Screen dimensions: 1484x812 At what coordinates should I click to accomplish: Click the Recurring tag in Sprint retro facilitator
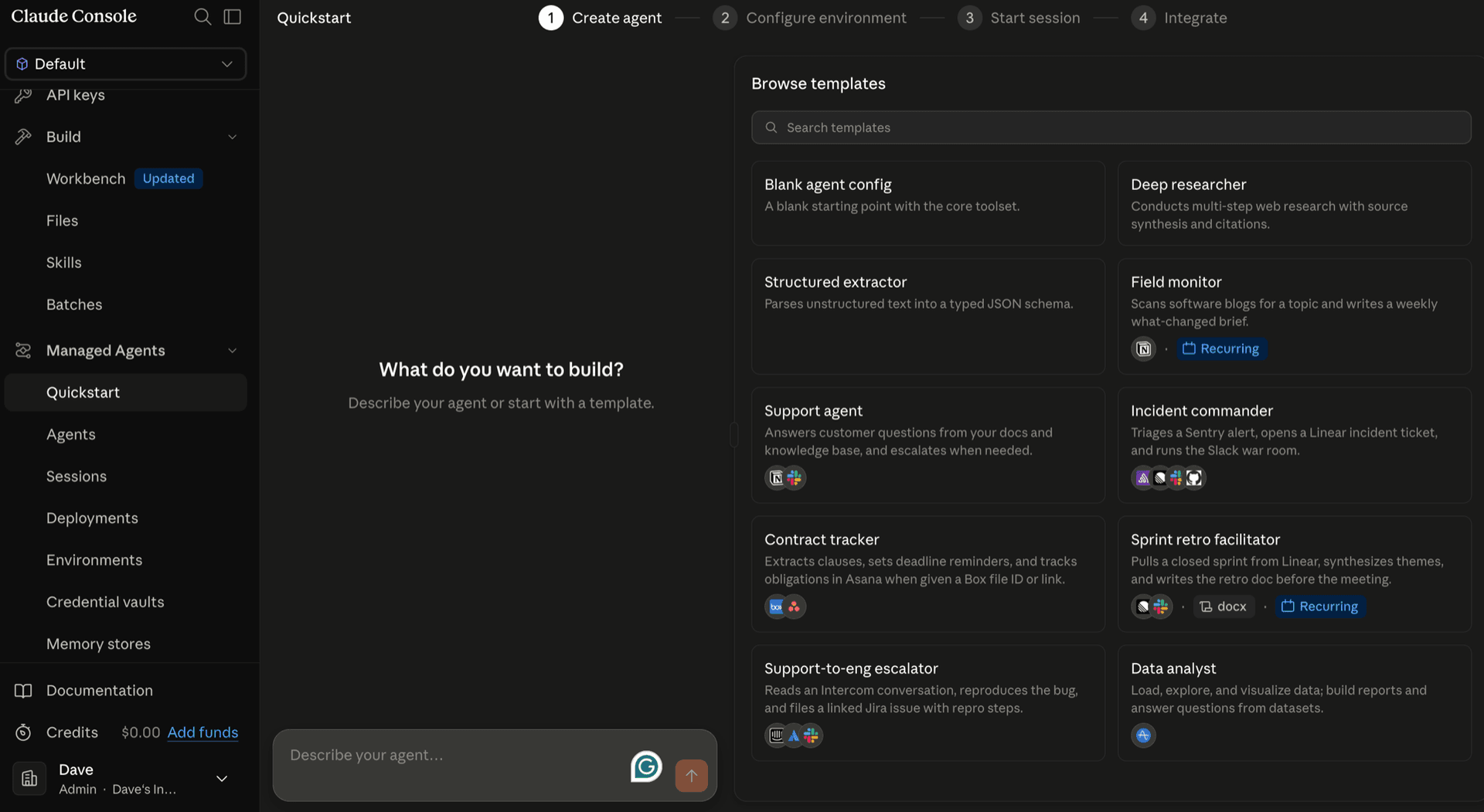pos(1320,607)
